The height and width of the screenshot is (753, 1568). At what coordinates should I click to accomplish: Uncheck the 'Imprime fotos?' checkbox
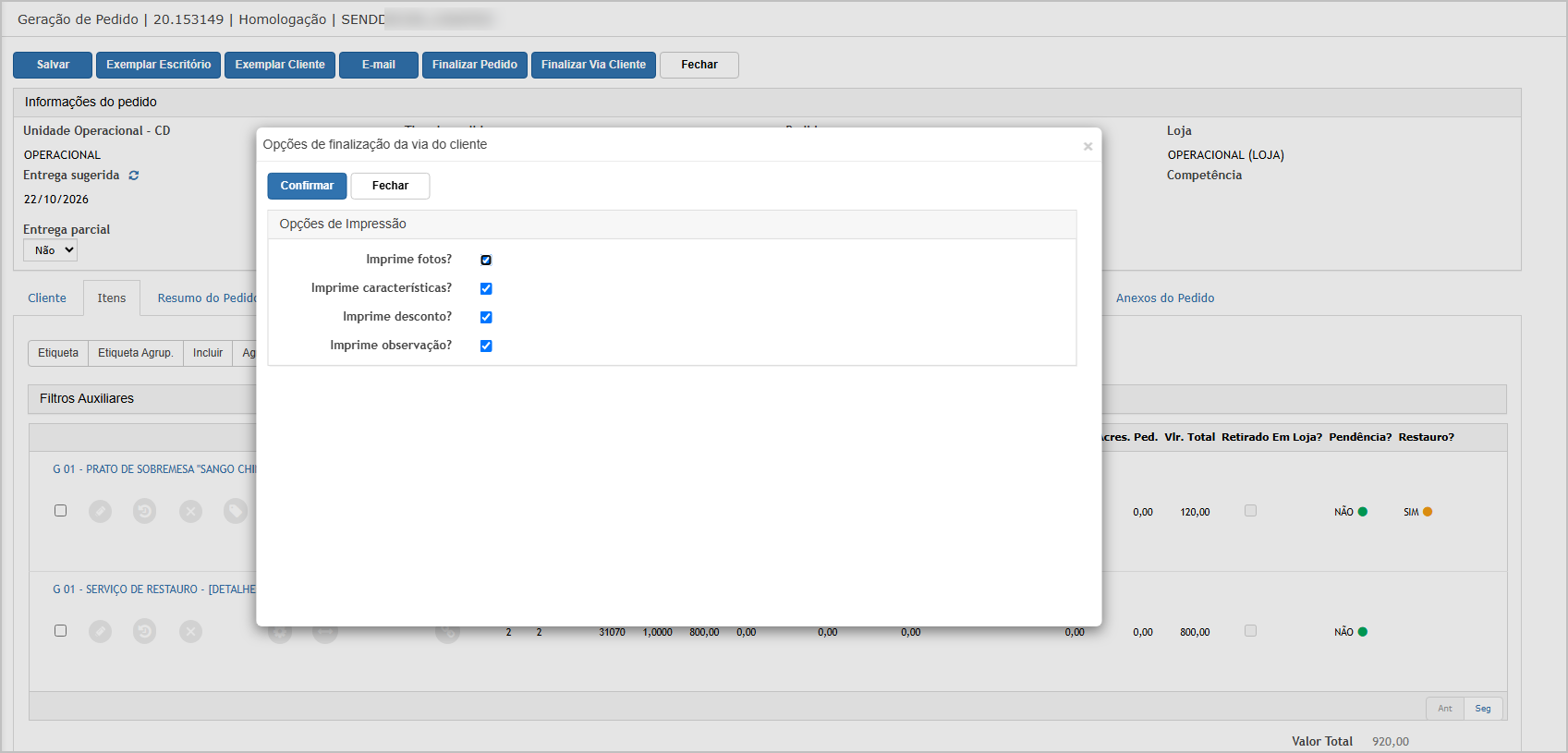pyautogui.click(x=486, y=260)
